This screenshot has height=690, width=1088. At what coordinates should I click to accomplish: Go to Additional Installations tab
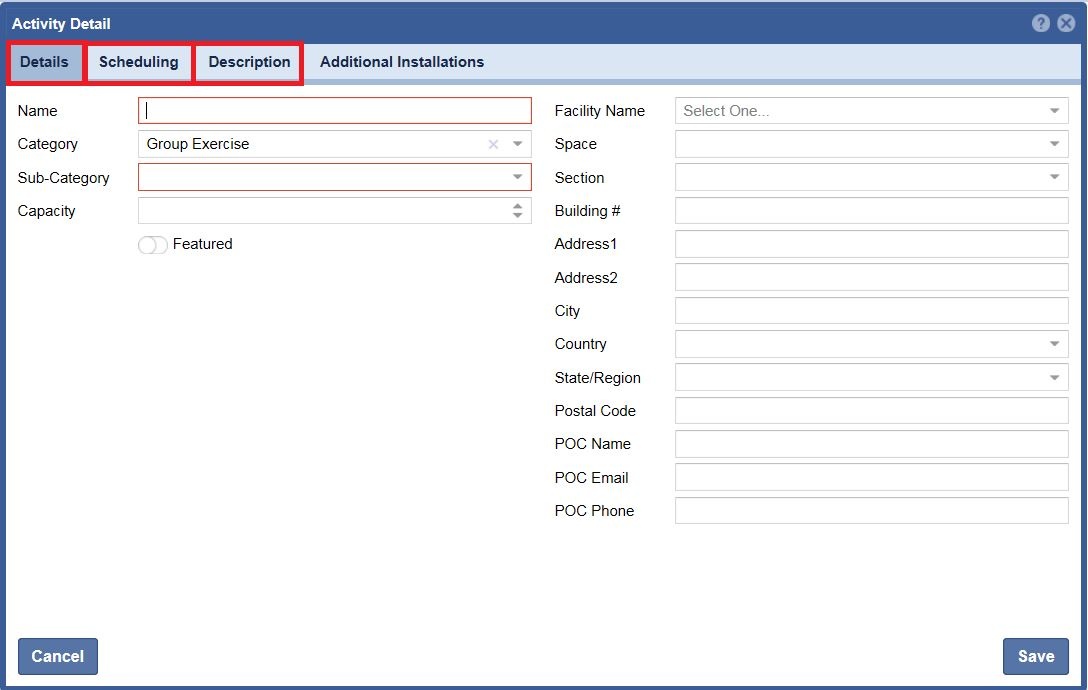tap(402, 62)
